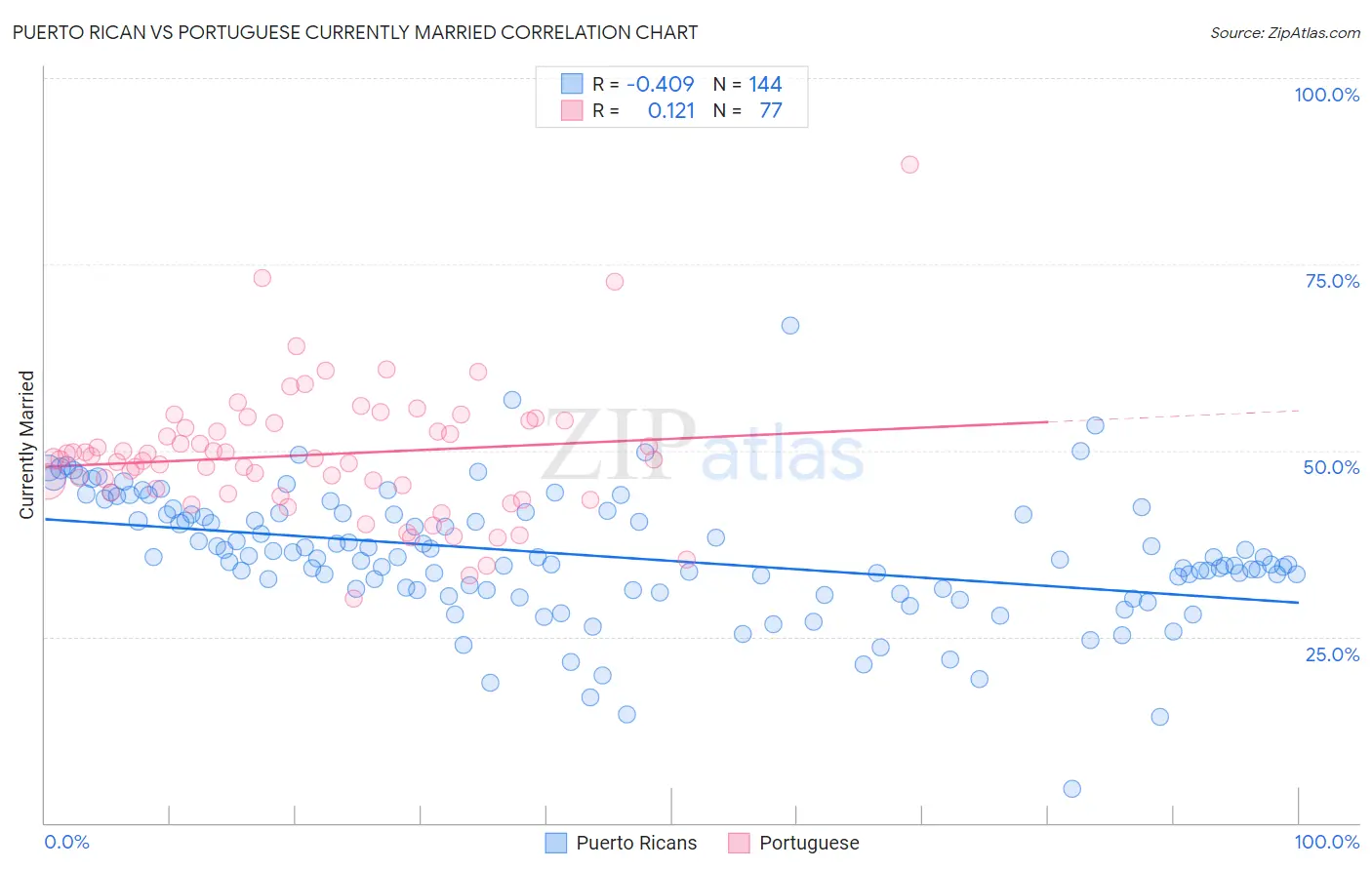Click the pink swatch beside R = 0.121
The width and height of the screenshot is (1372, 870).
[x=572, y=110]
